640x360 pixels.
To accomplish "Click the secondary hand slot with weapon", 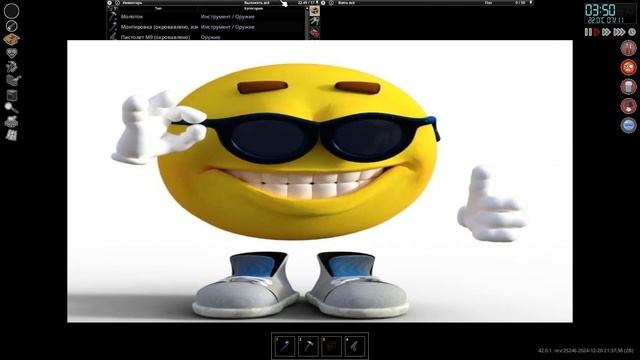I will [x=11, y=26].
